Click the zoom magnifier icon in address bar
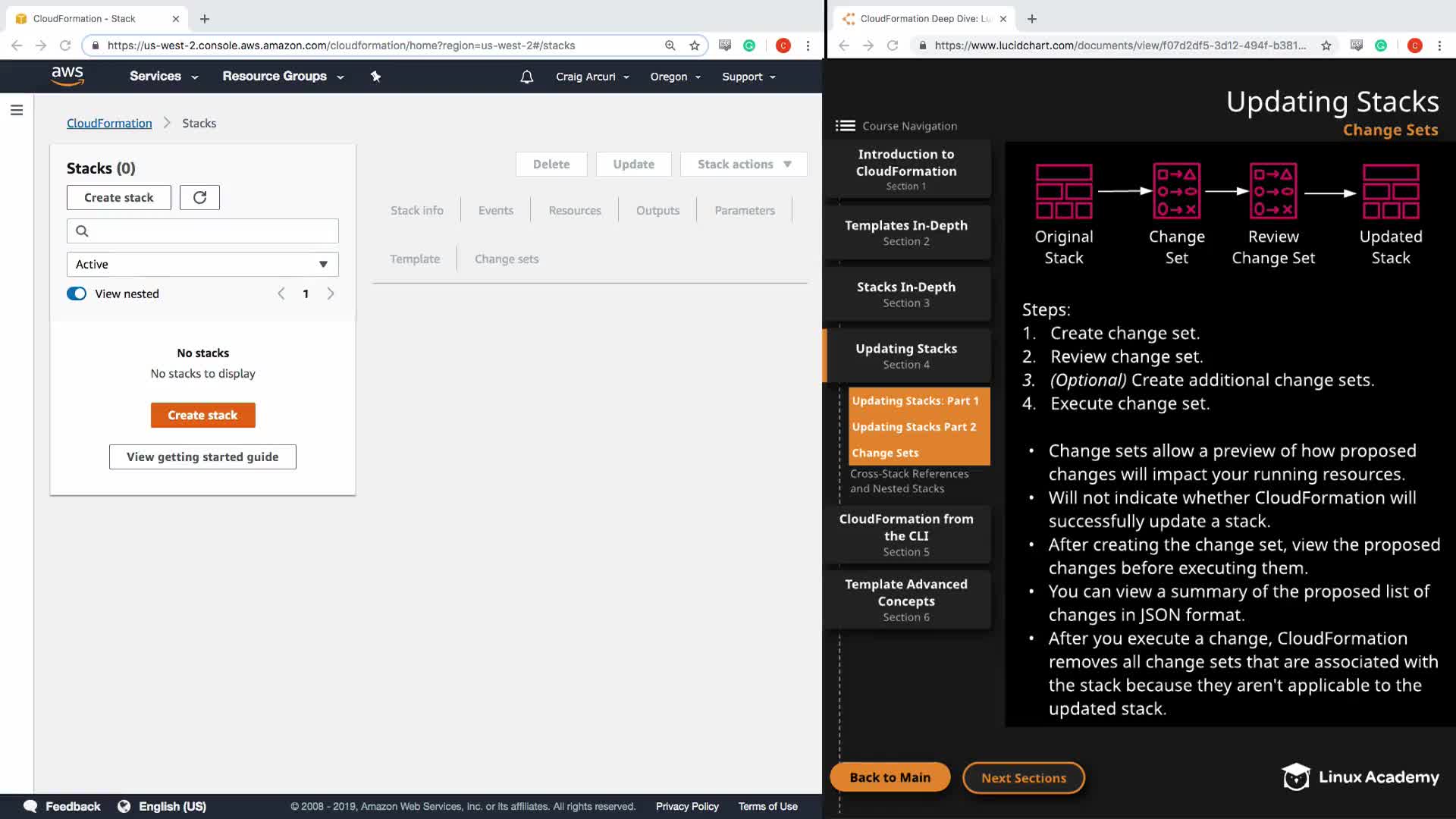 coord(670,45)
